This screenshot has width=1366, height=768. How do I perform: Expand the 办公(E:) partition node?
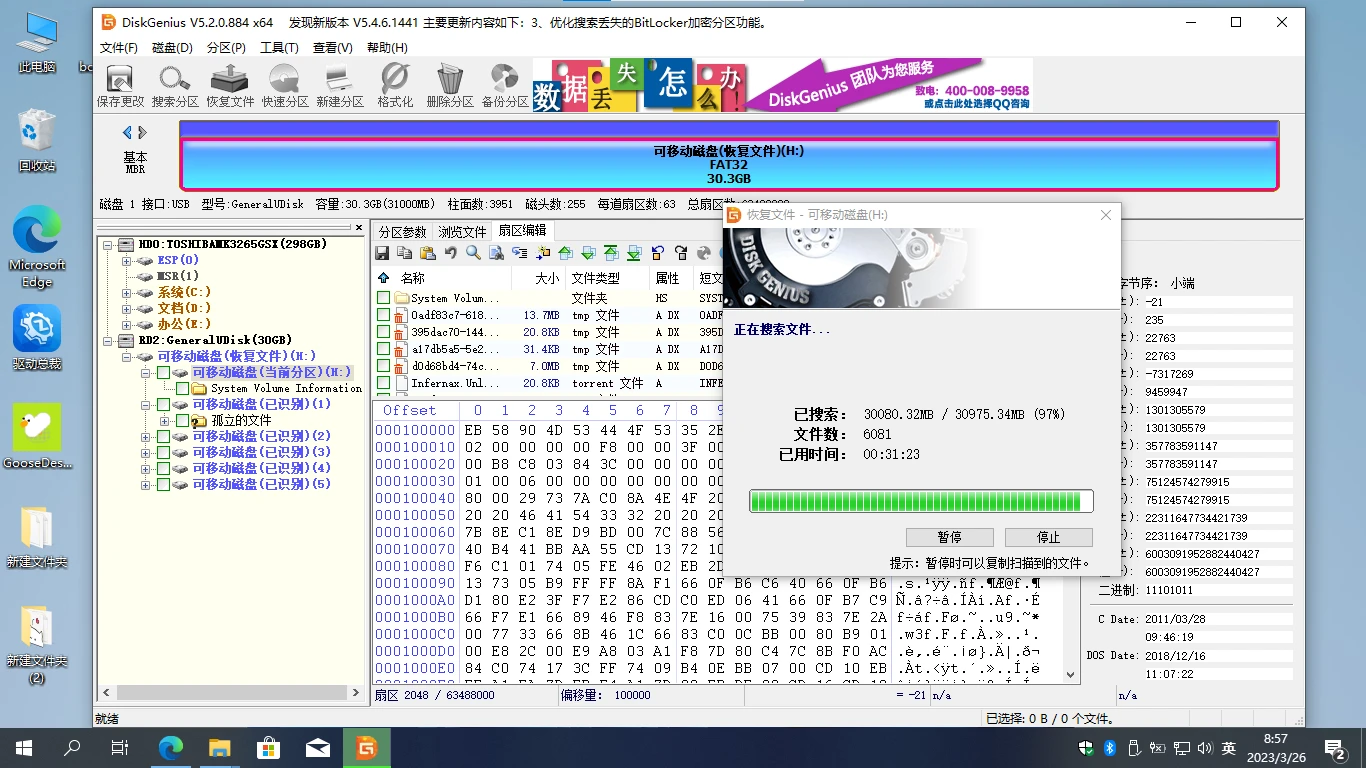tap(127, 324)
